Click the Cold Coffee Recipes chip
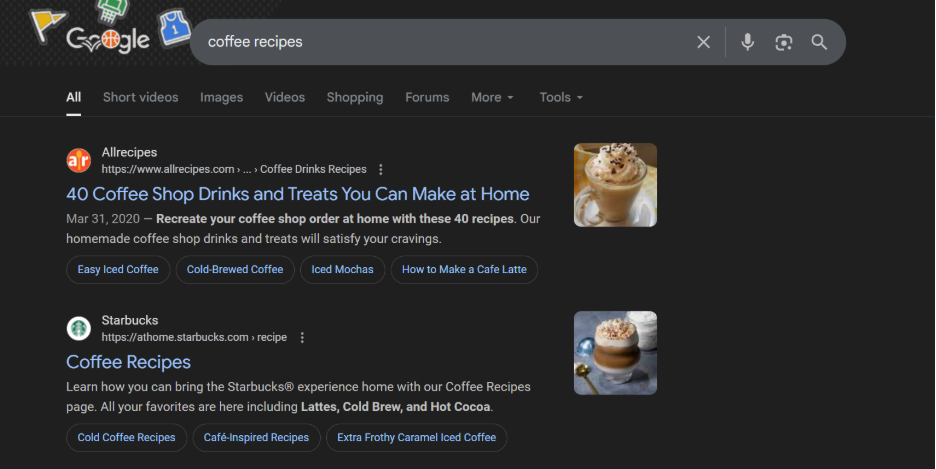The height and width of the screenshot is (469, 936). coord(127,437)
